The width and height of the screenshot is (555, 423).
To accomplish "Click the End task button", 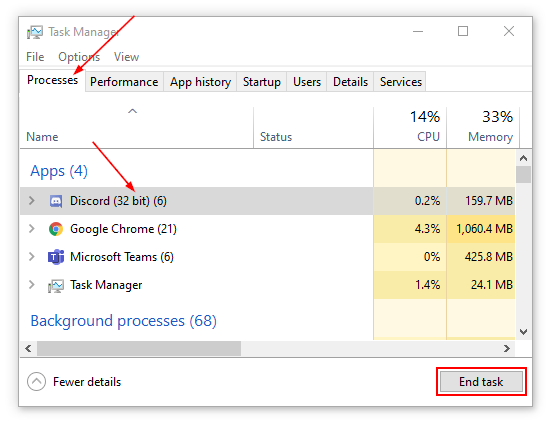I will point(481,382).
